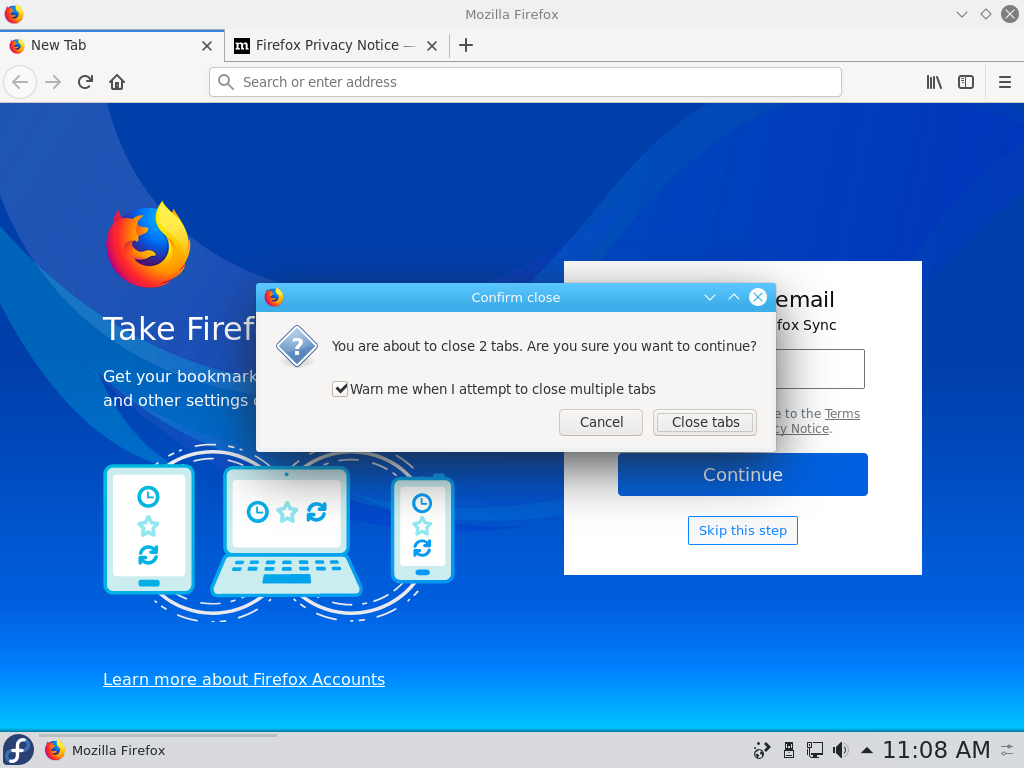1024x768 pixels.
Task: Click the question mark icon in dialog
Action: 297,346
